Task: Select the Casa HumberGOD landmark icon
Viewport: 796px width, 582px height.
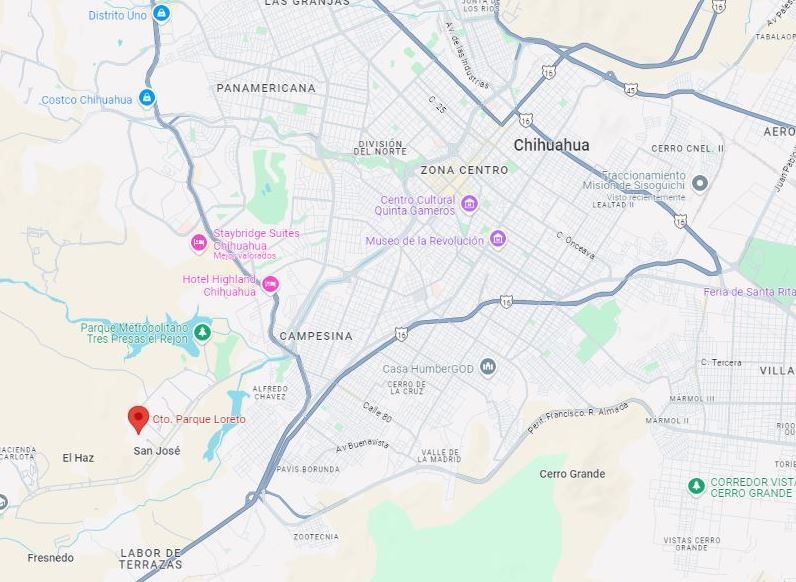Action: 488,367
